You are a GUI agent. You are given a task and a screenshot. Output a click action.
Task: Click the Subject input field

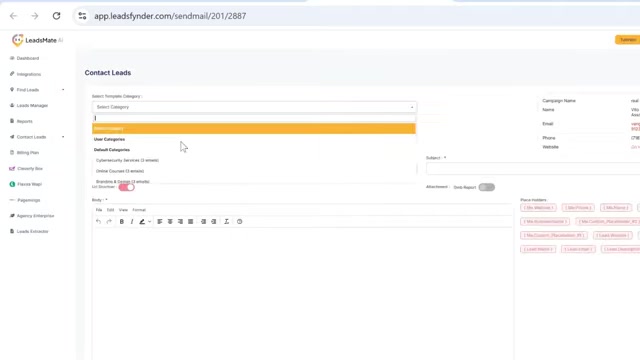tap(533, 169)
